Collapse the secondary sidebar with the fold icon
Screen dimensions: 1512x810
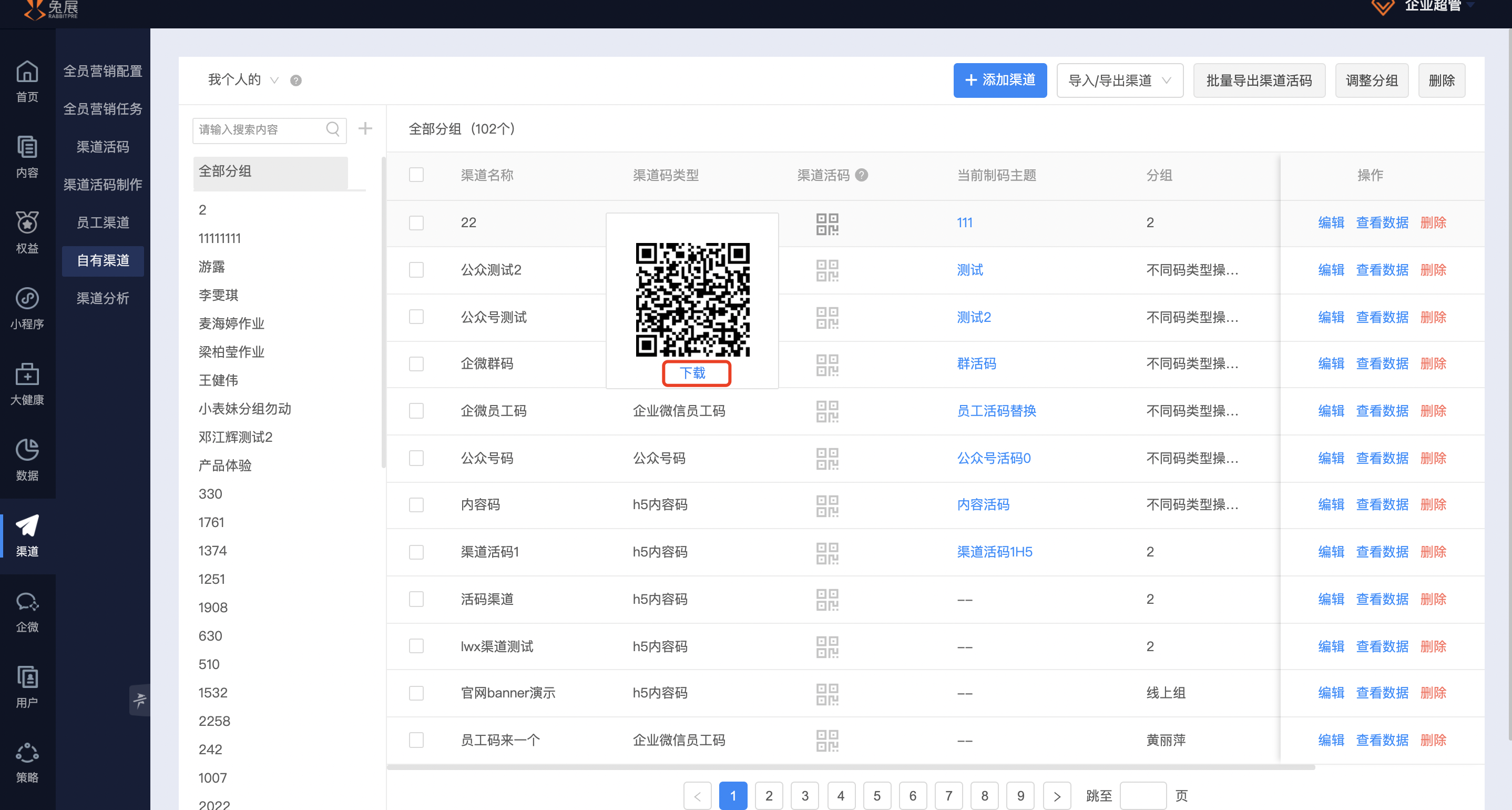coord(140,700)
